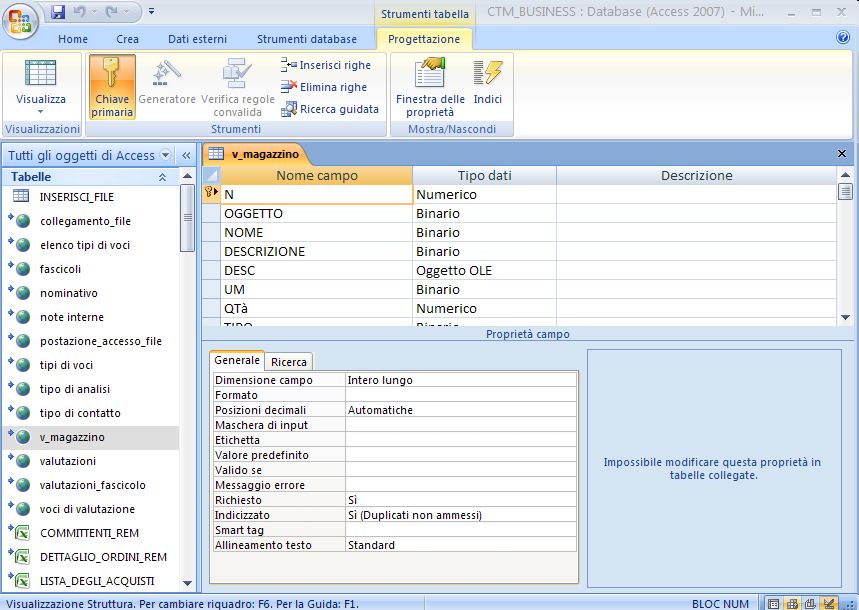Click the N field name cell
This screenshot has height=610, width=859.
pos(317,195)
